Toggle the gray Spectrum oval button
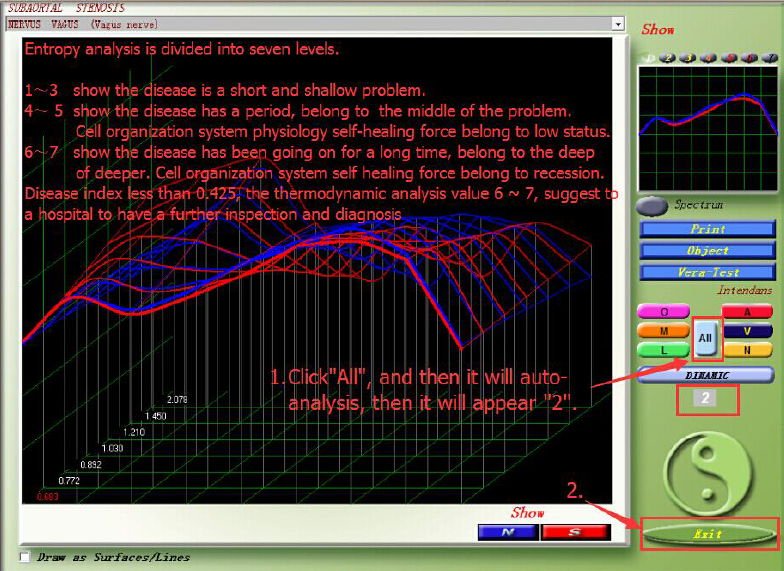Viewport: 784px width, 571px height. coord(652,206)
